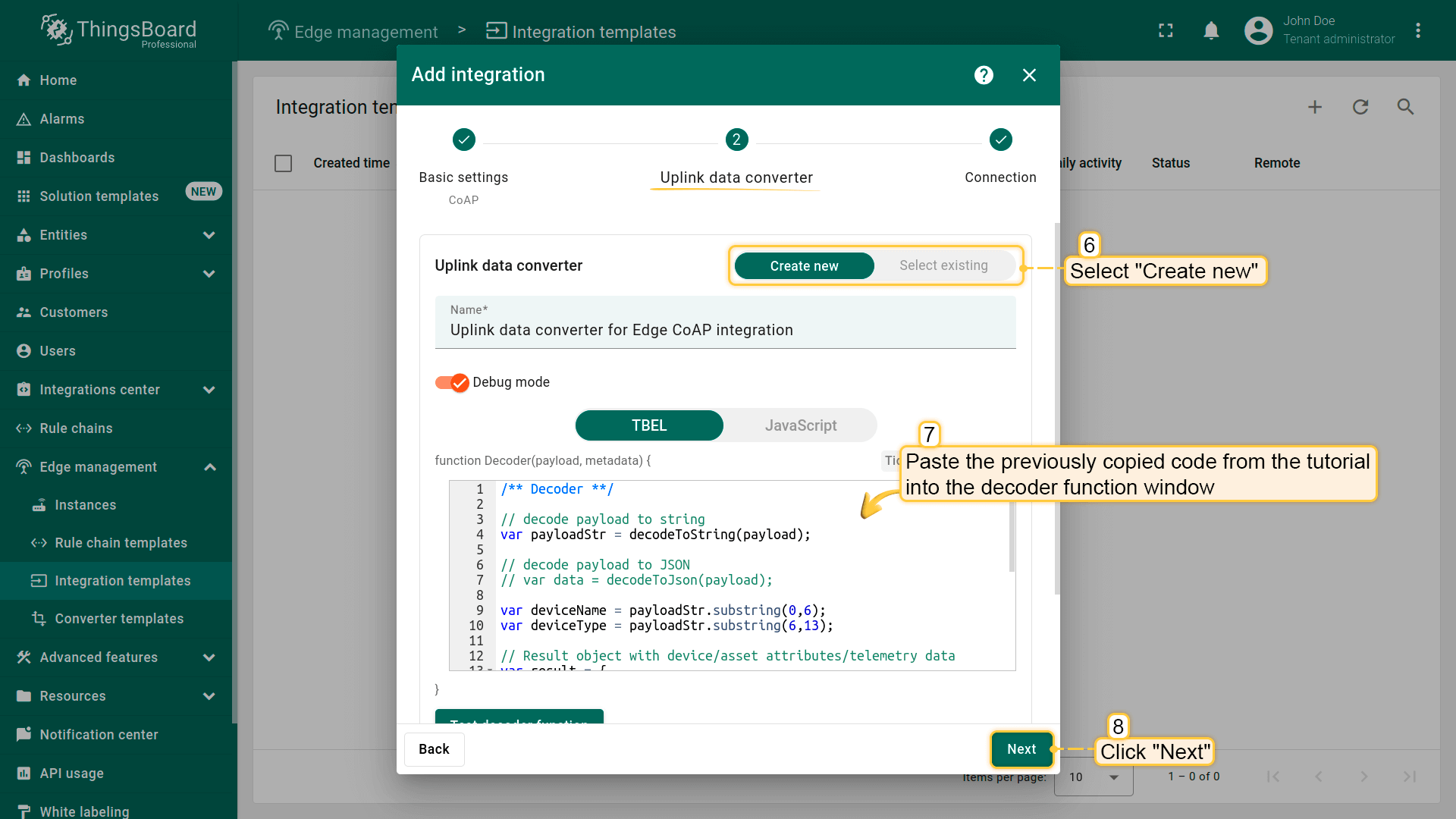Refresh the integration templates list
The width and height of the screenshot is (1456, 819).
(1360, 107)
